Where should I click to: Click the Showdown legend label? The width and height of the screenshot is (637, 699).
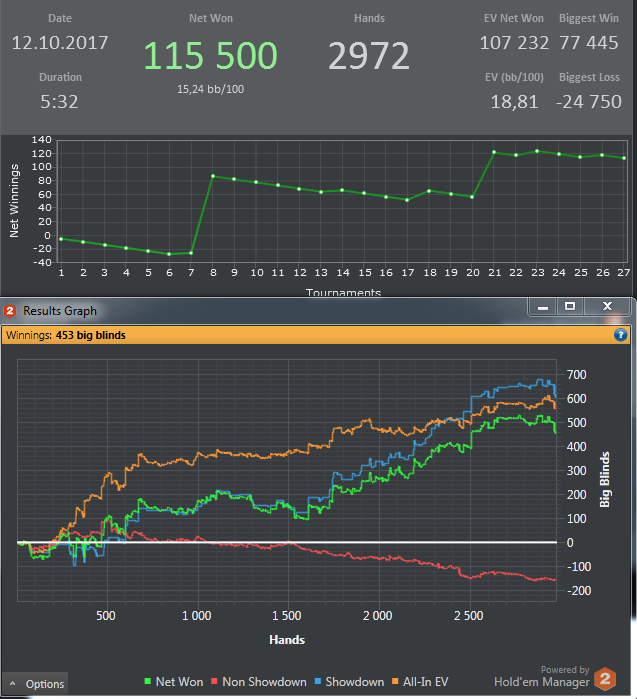coord(355,682)
